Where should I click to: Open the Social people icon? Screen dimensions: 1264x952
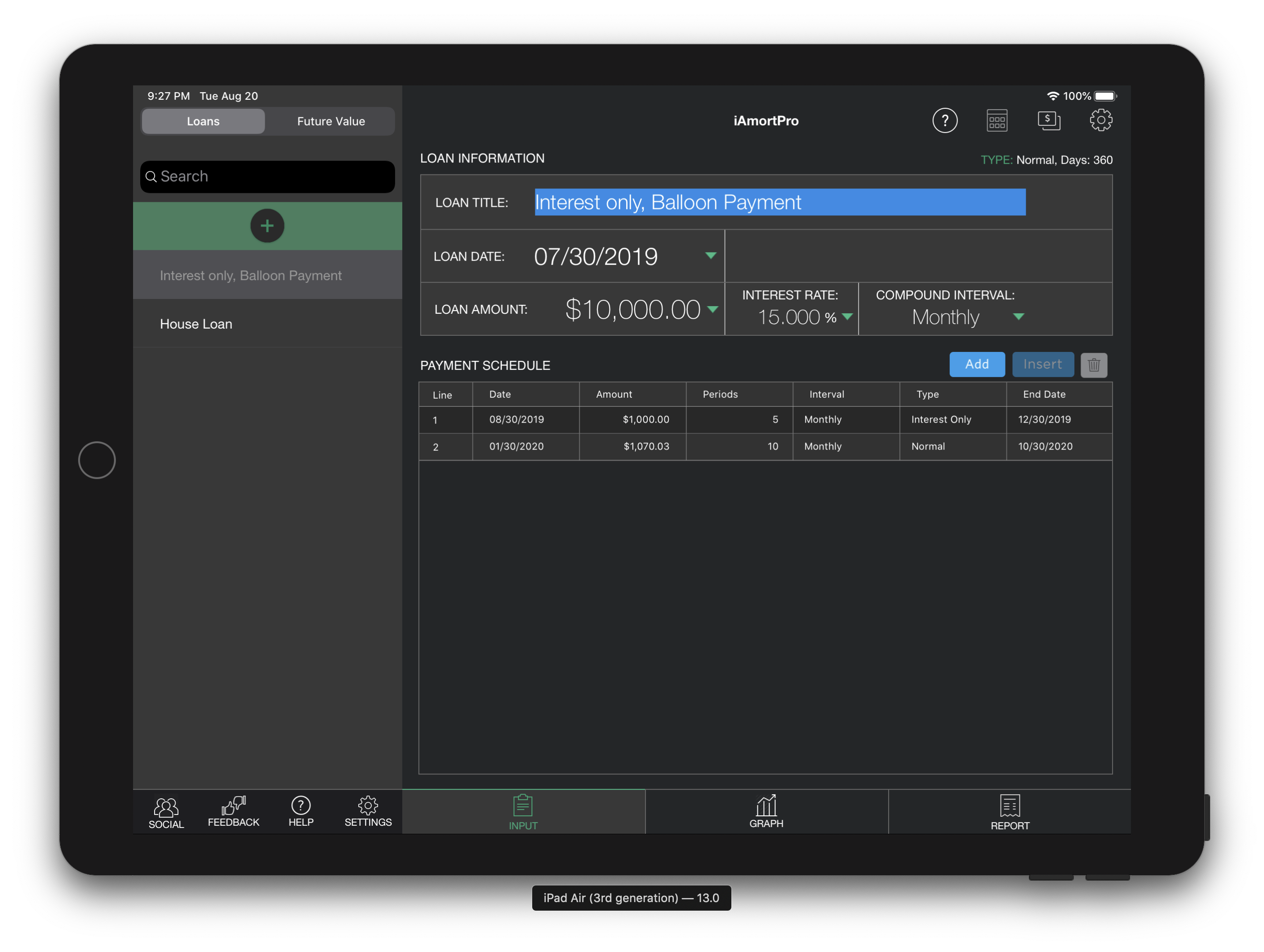pyautogui.click(x=166, y=812)
